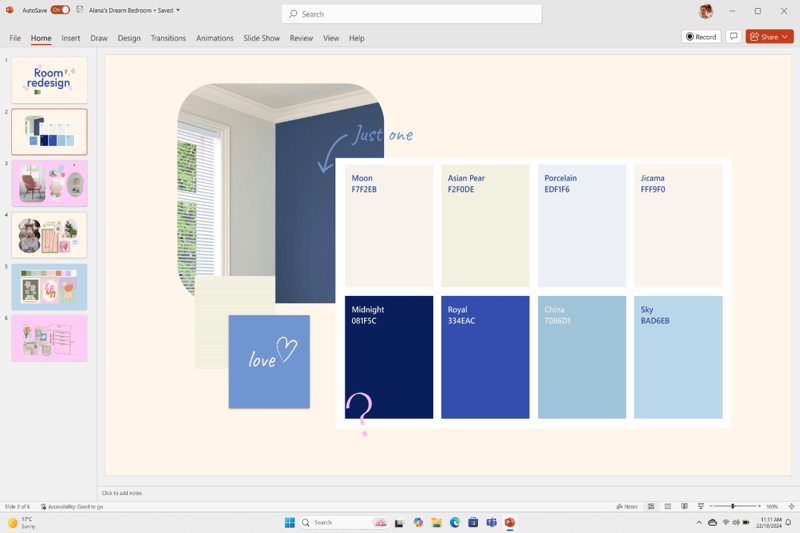Viewport: 800px width, 533px height.
Task: Open the Comments pane icon
Action: coord(733,37)
